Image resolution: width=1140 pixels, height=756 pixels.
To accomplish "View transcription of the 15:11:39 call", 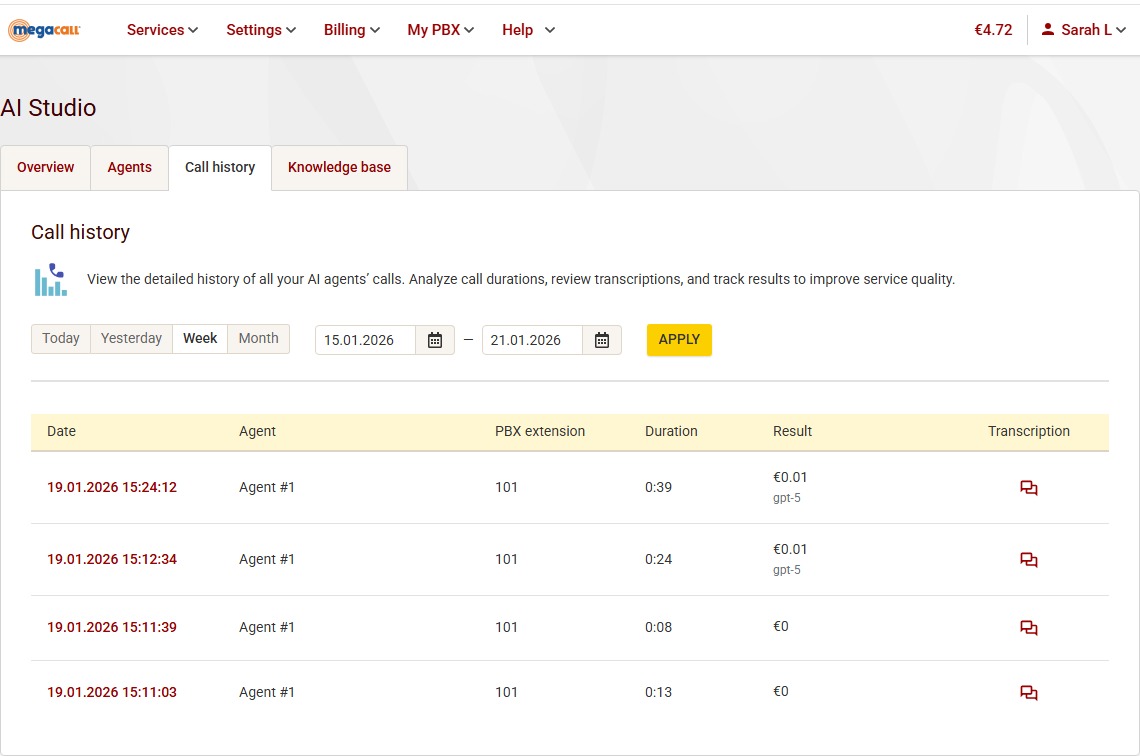I will pyautogui.click(x=1028, y=628).
